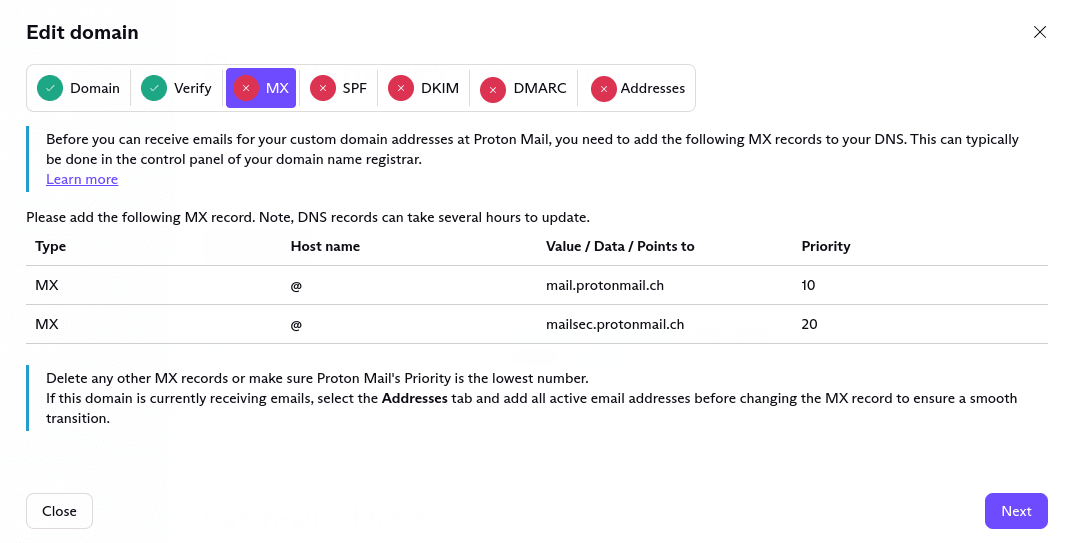Click the red X status icon on MX tab

246,88
